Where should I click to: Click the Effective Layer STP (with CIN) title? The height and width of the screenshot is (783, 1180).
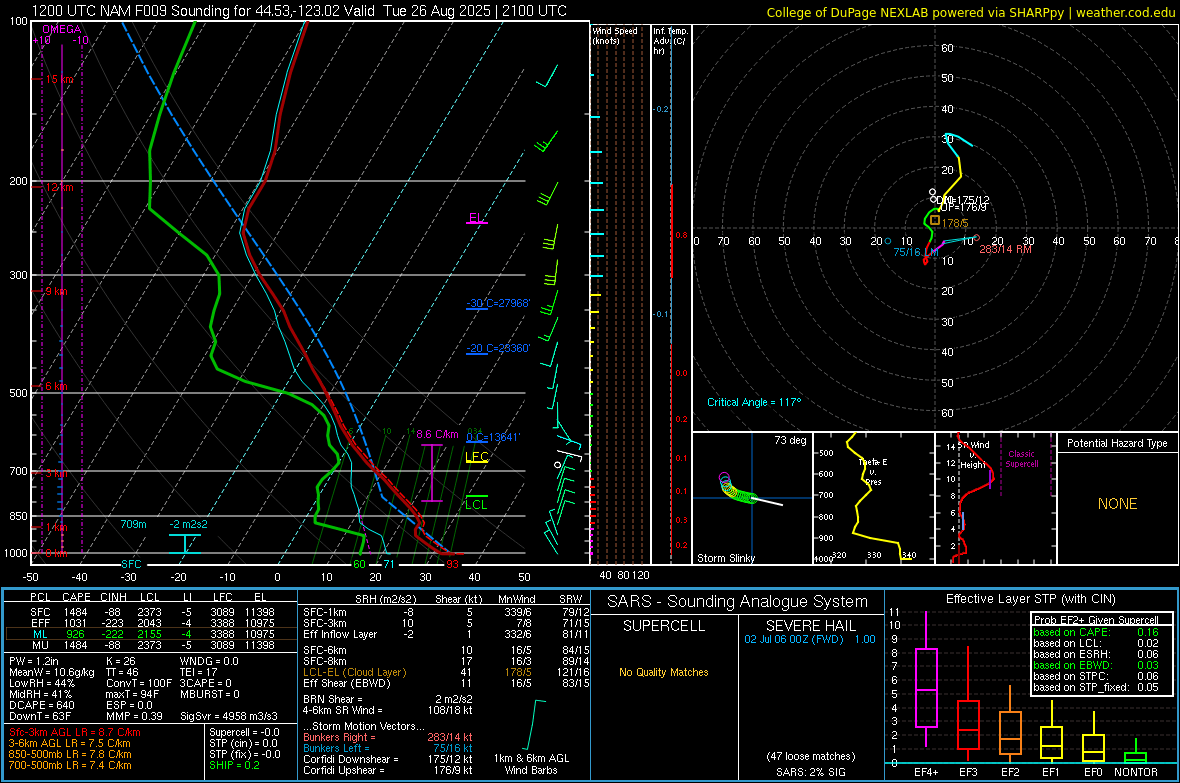click(x=1031, y=599)
